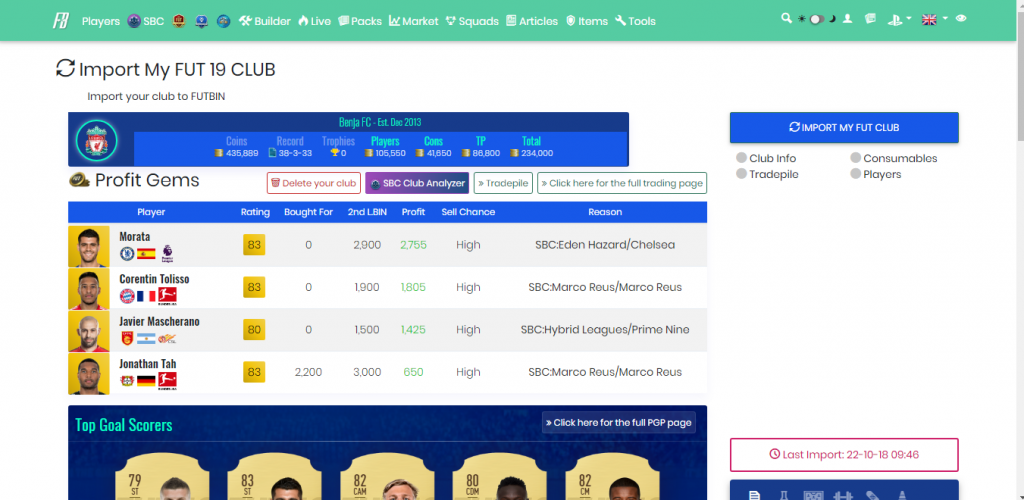This screenshot has width=1024, height=500.
Task: Click the clock icon in Last Import box
Action: [x=775, y=454]
